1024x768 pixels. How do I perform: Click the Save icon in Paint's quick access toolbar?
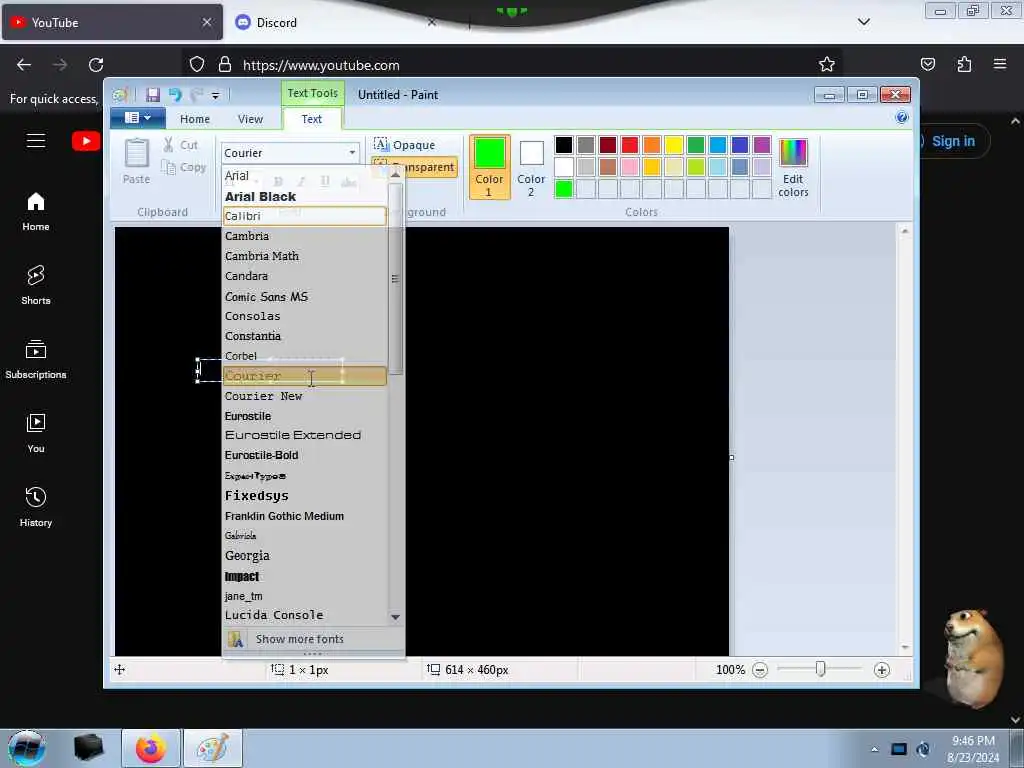(153, 95)
